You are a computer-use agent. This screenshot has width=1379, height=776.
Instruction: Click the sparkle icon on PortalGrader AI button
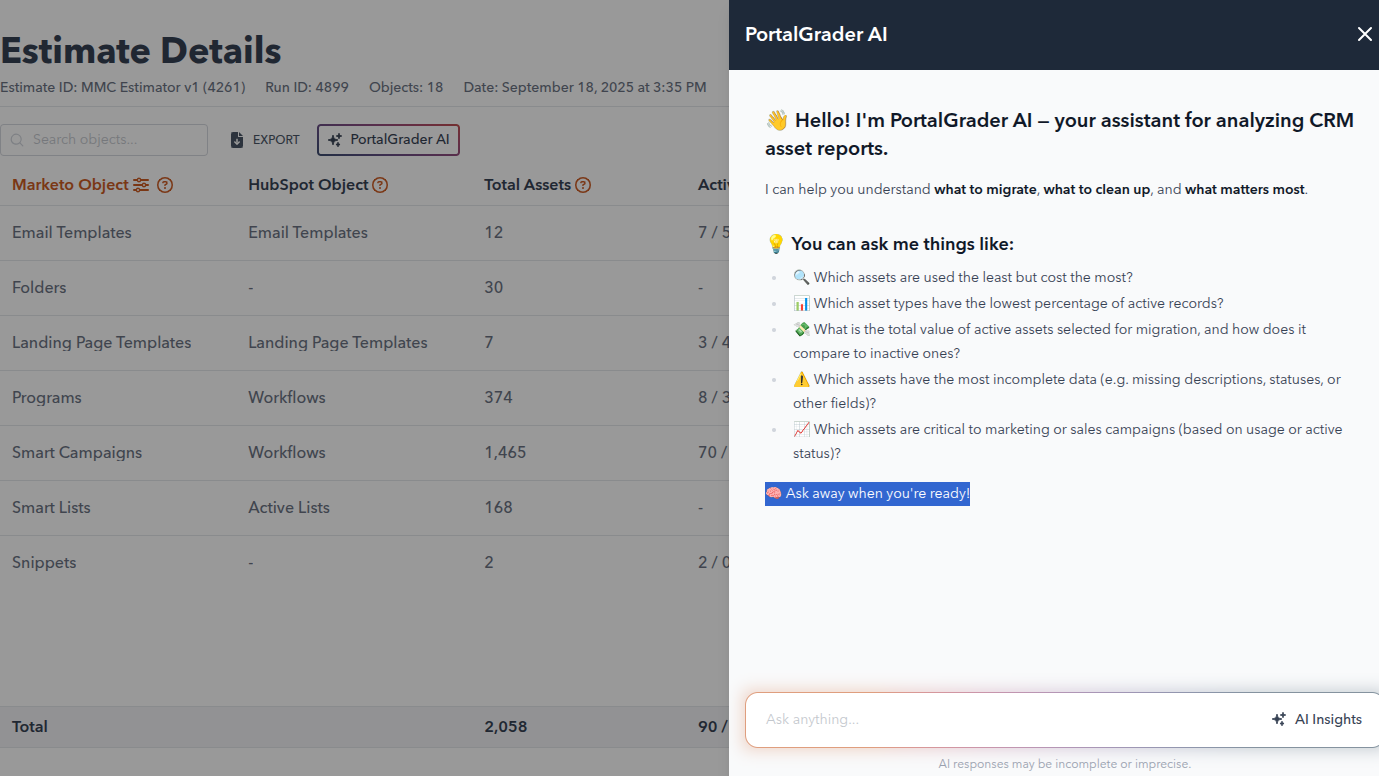pyautogui.click(x=335, y=140)
